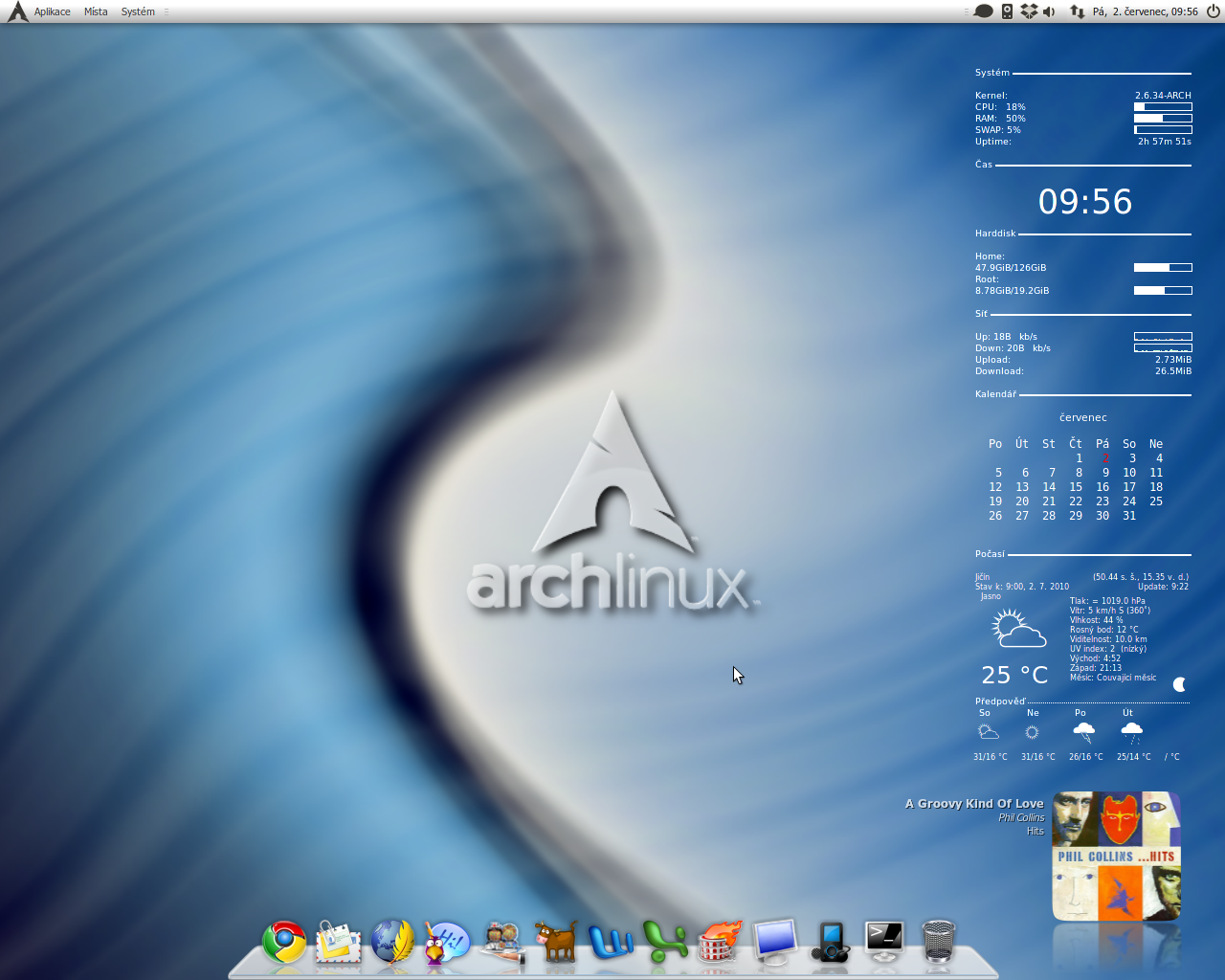This screenshot has width=1225, height=980.
Task: Launch Google Chrome from the dock
Action: [x=284, y=942]
